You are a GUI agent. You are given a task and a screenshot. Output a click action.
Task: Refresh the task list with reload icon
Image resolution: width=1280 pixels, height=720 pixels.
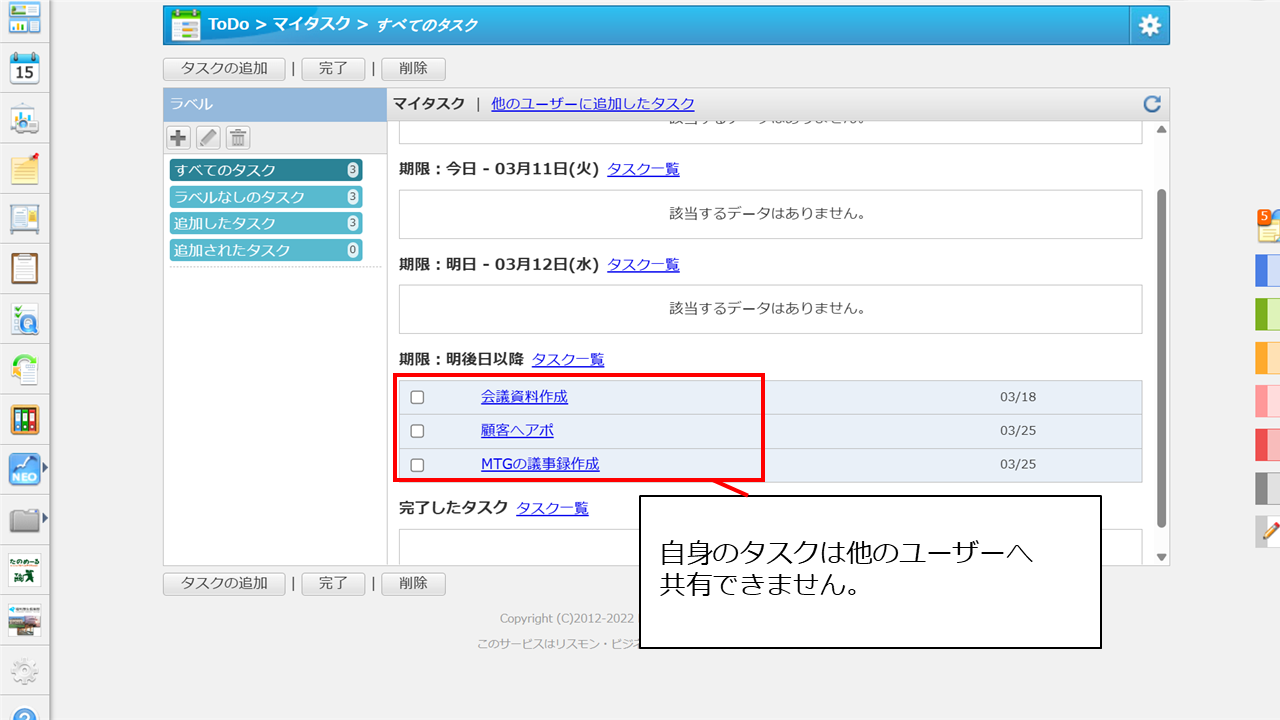1152,104
